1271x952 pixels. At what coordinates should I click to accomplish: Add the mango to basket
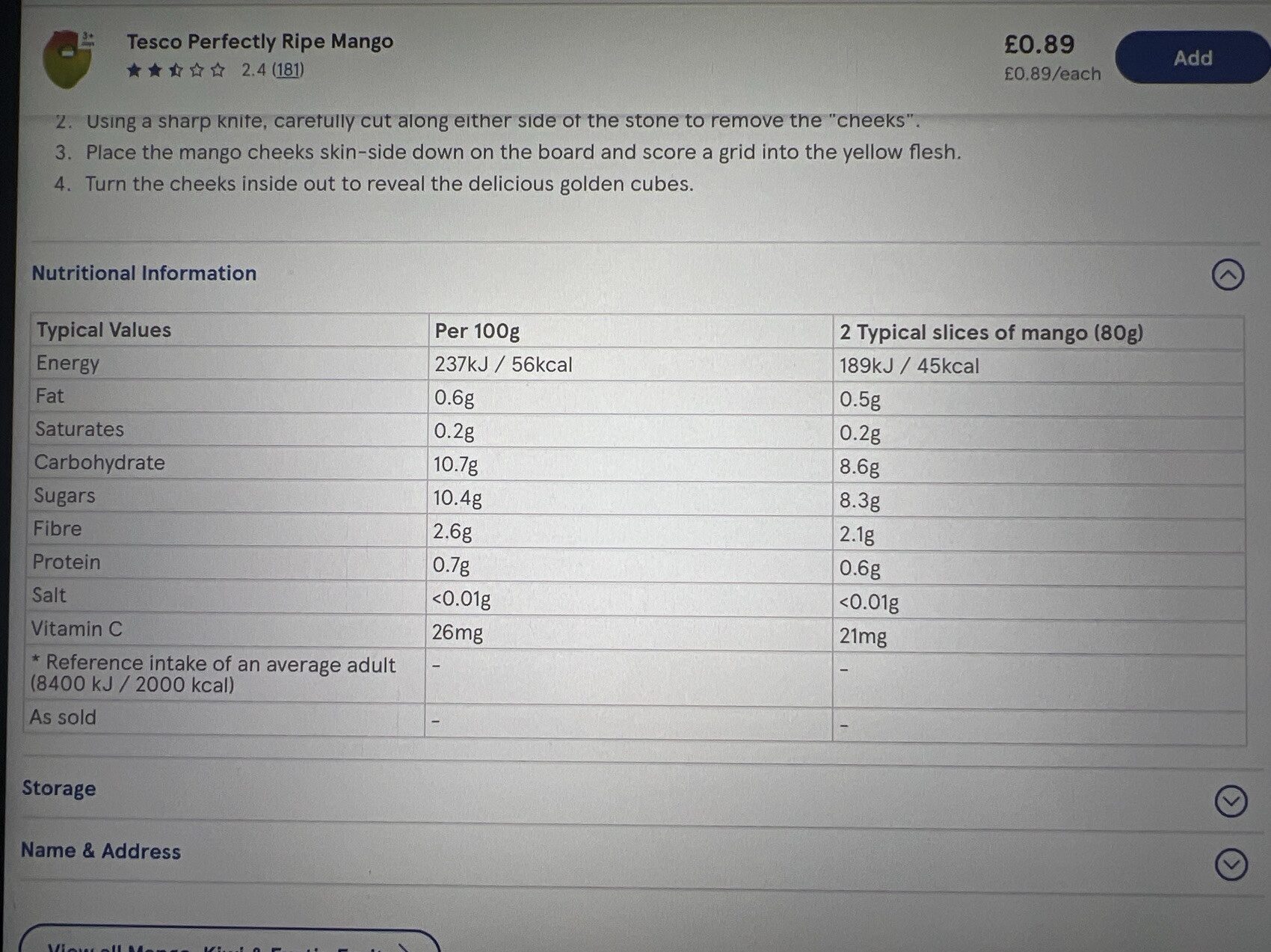coord(1192,58)
